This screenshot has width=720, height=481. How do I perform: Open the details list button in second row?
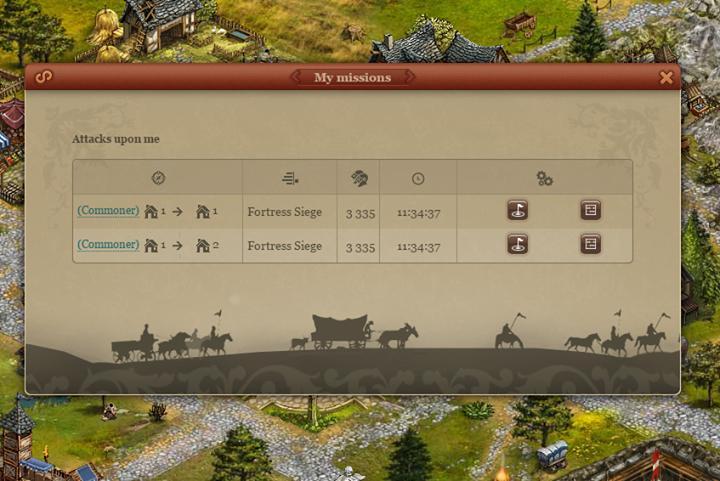(x=591, y=244)
